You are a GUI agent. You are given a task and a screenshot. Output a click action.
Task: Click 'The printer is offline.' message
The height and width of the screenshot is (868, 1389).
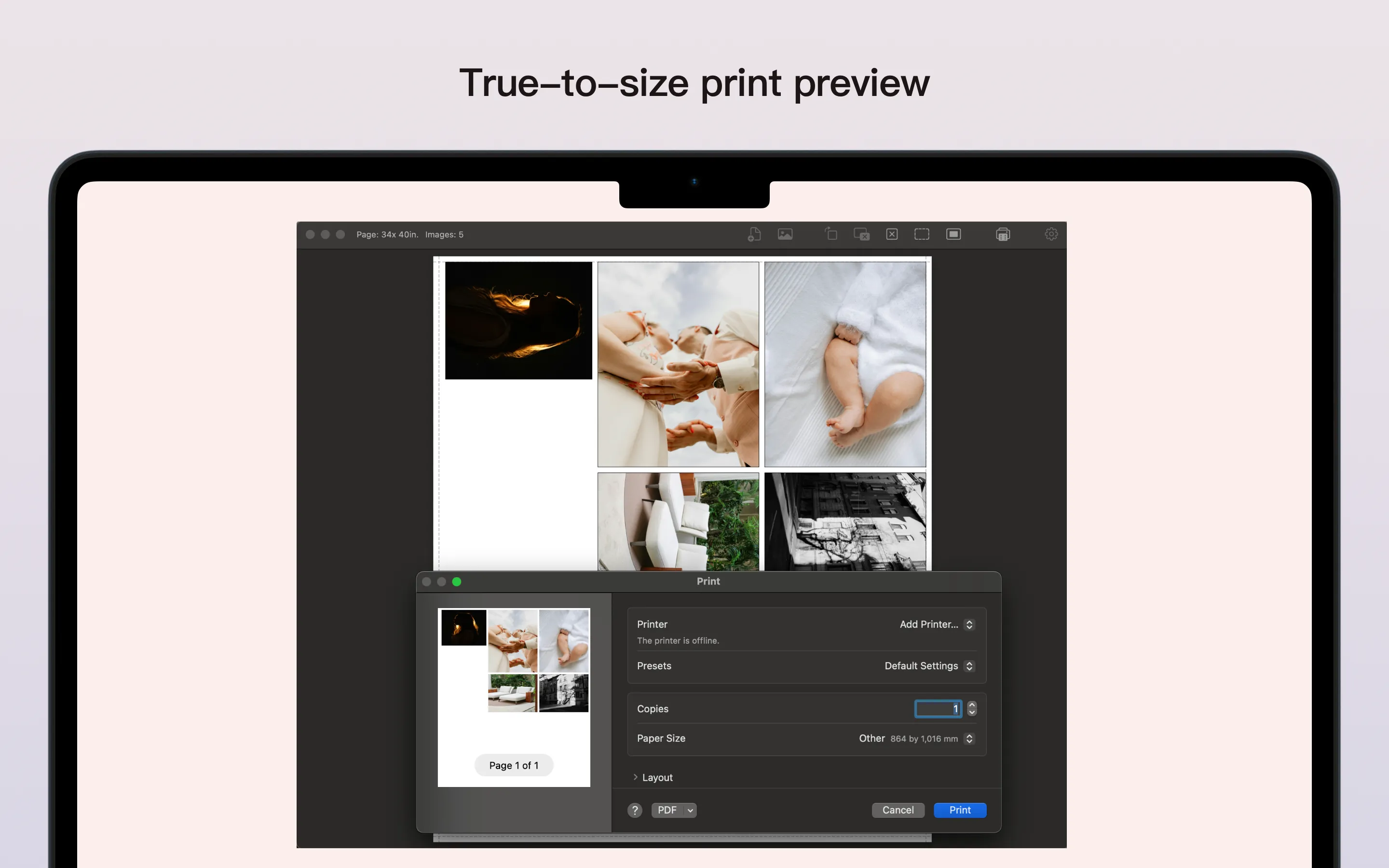tap(678, 641)
